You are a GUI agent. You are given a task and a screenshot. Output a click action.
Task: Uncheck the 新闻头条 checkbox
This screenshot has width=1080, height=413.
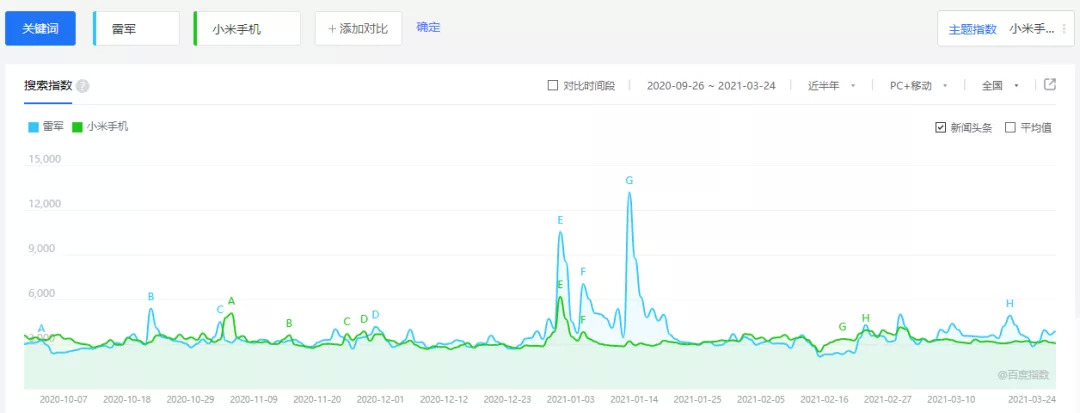click(941, 127)
